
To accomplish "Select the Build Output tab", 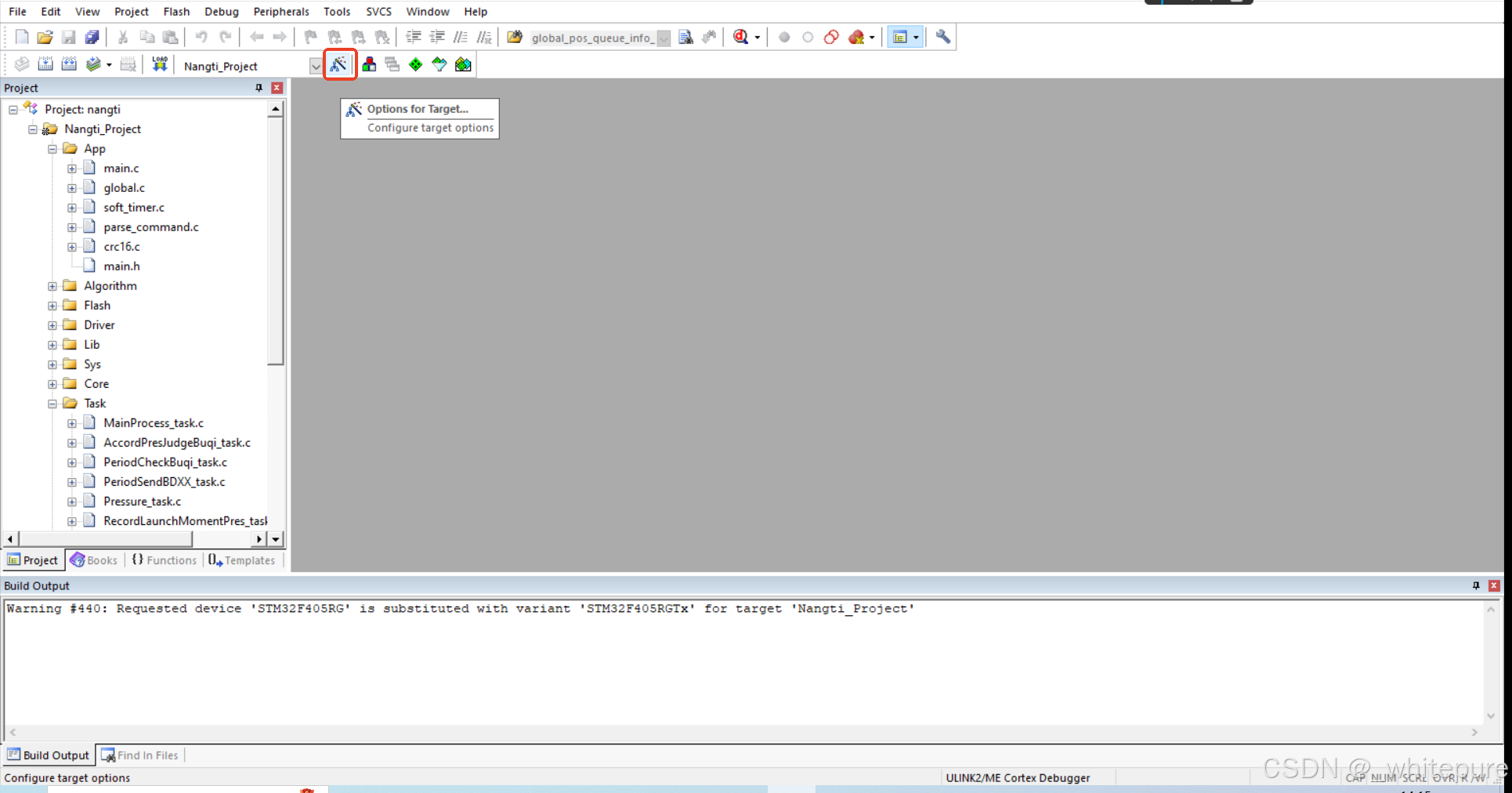I will tap(49, 755).
